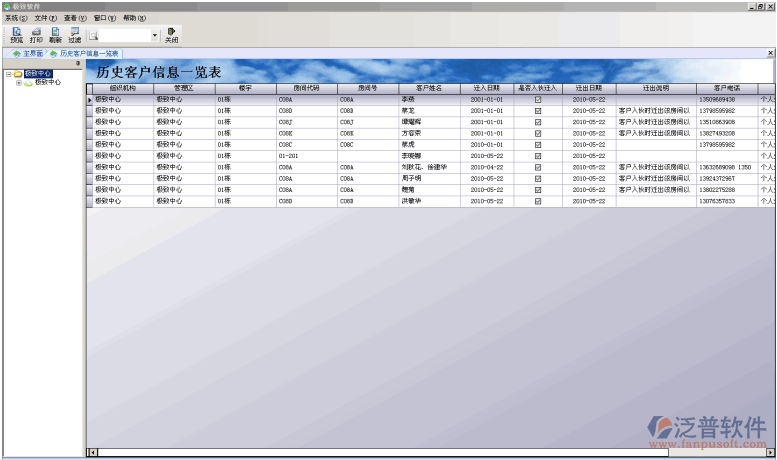Close the tab with the X icon
Viewport: 777px width, 460px height.
coord(770,53)
